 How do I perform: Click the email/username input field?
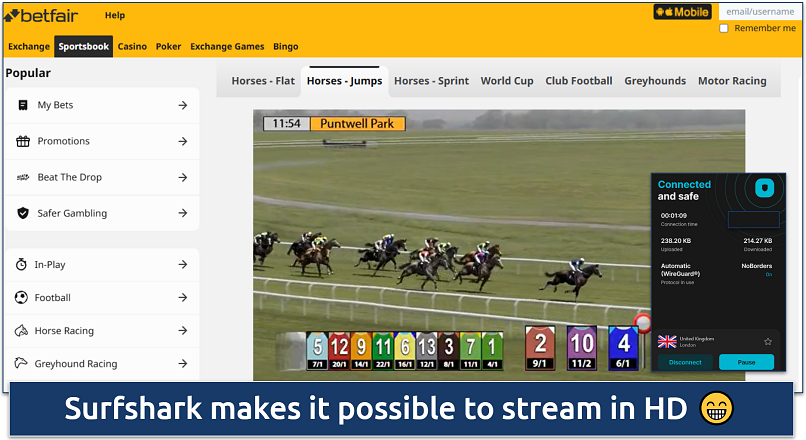(x=761, y=11)
